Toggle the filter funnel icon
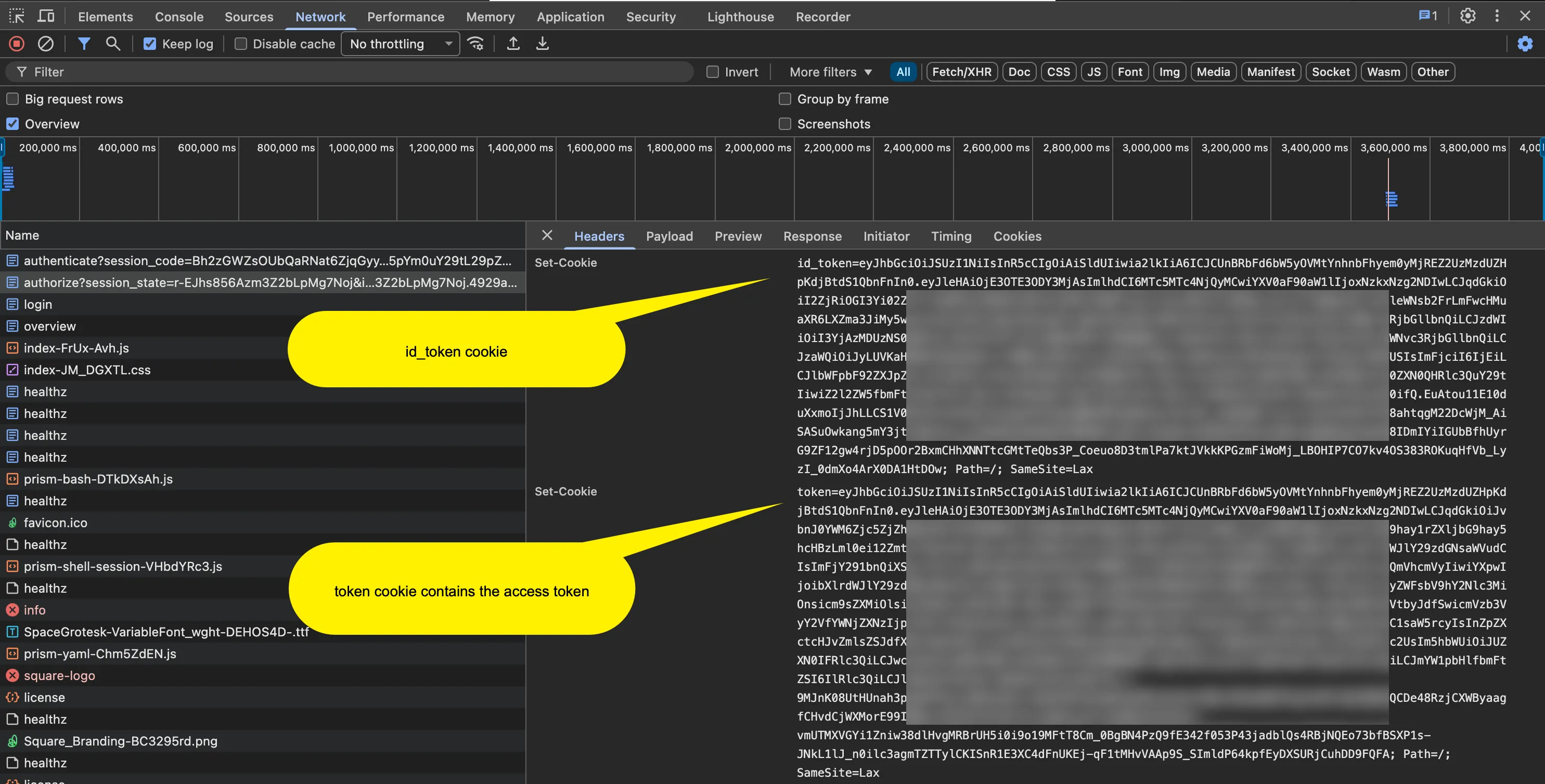Viewport: 1545px width, 784px height. (x=84, y=44)
